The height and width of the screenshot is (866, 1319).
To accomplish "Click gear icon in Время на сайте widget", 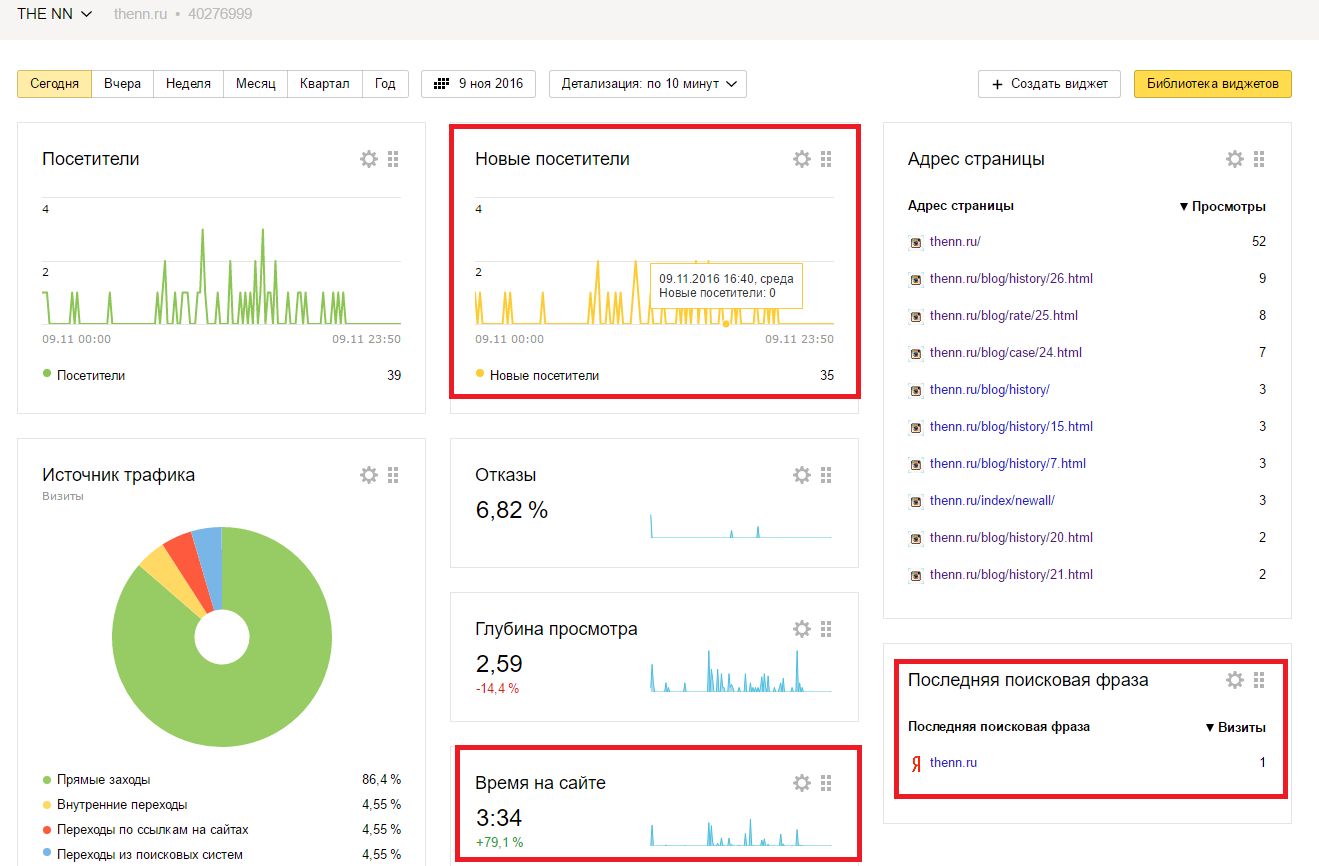I will tap(802, 783).
